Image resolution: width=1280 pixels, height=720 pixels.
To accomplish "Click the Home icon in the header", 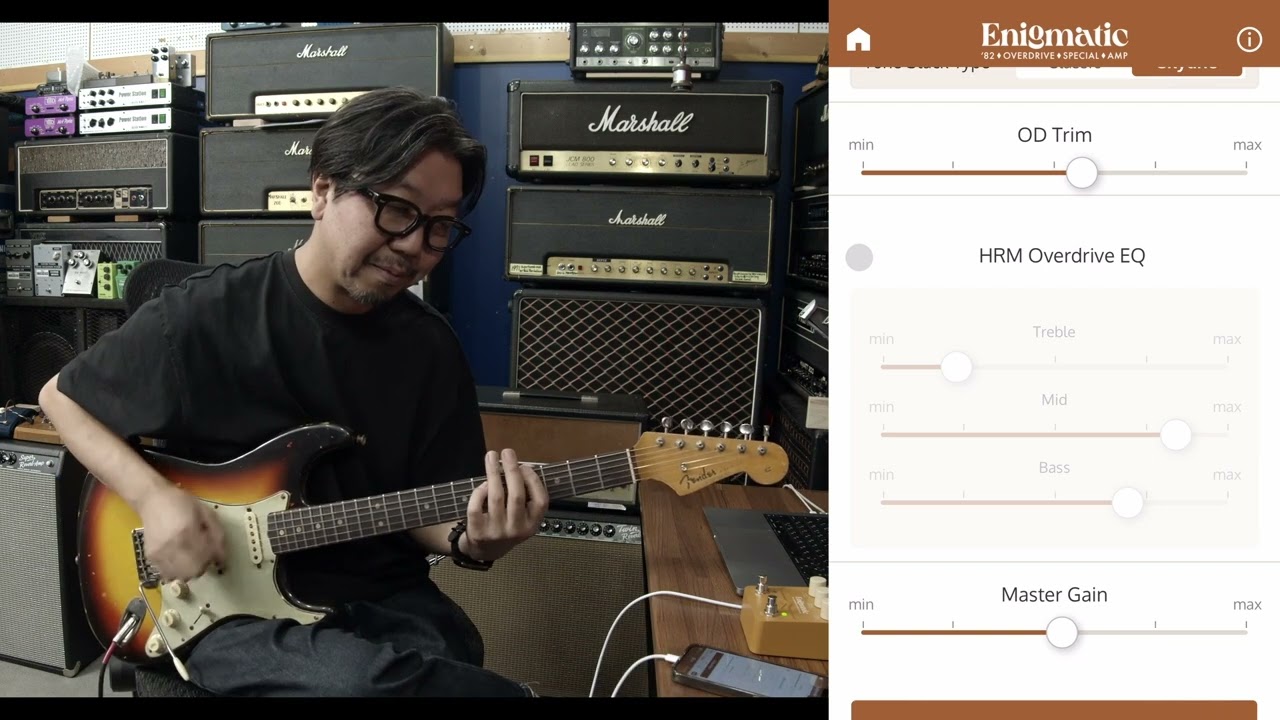I will point(858,39).
